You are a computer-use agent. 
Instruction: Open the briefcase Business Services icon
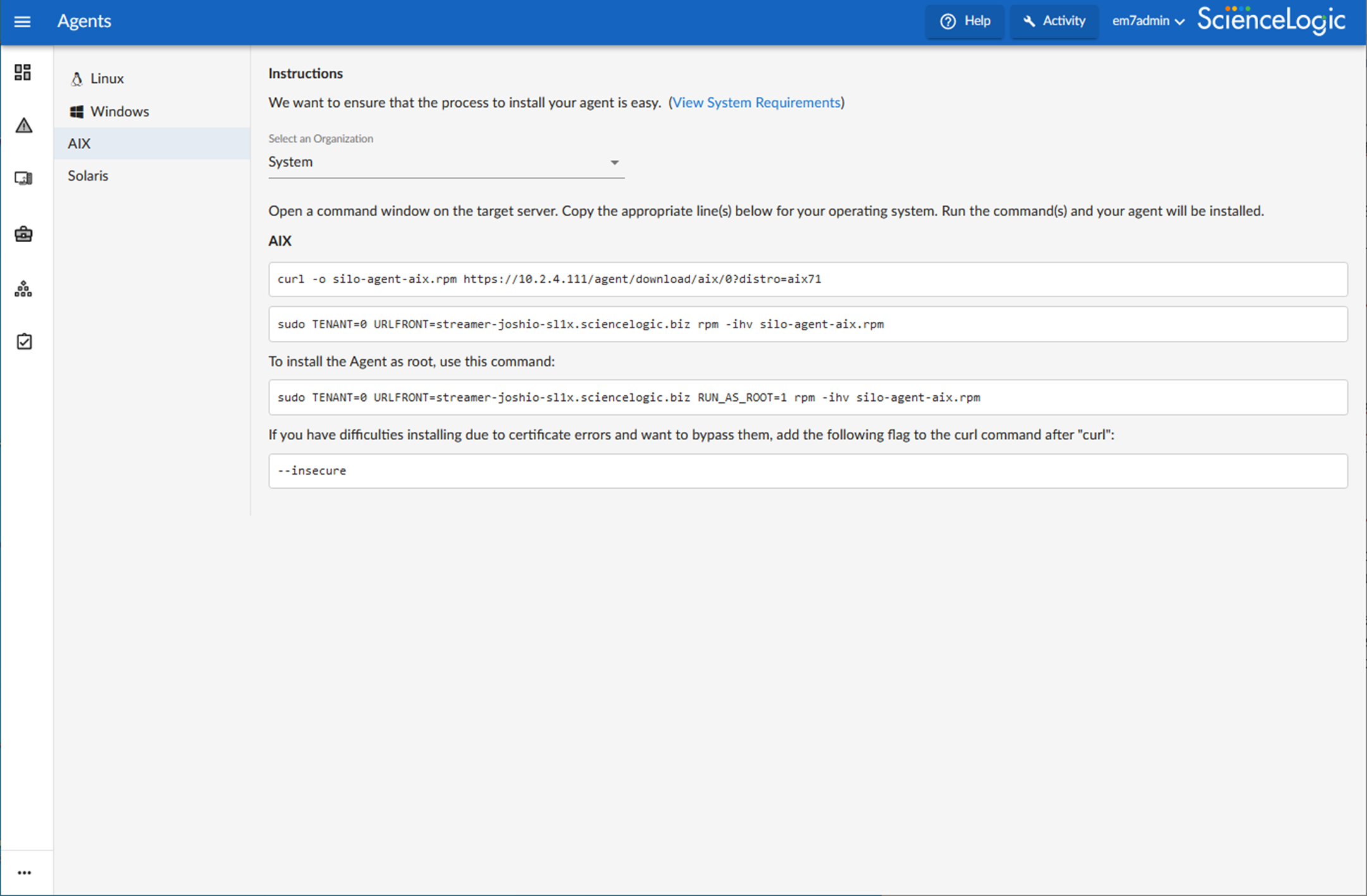coord(23,234)
